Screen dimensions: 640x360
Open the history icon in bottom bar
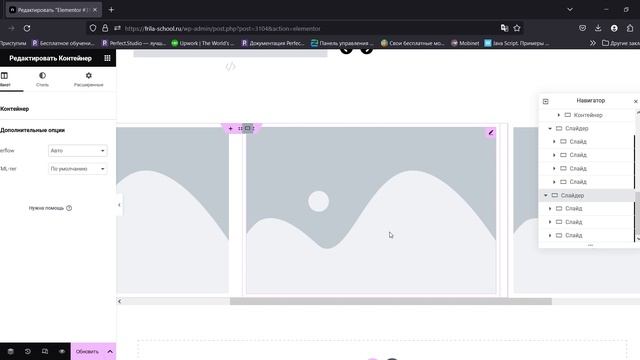pos(28,351)
